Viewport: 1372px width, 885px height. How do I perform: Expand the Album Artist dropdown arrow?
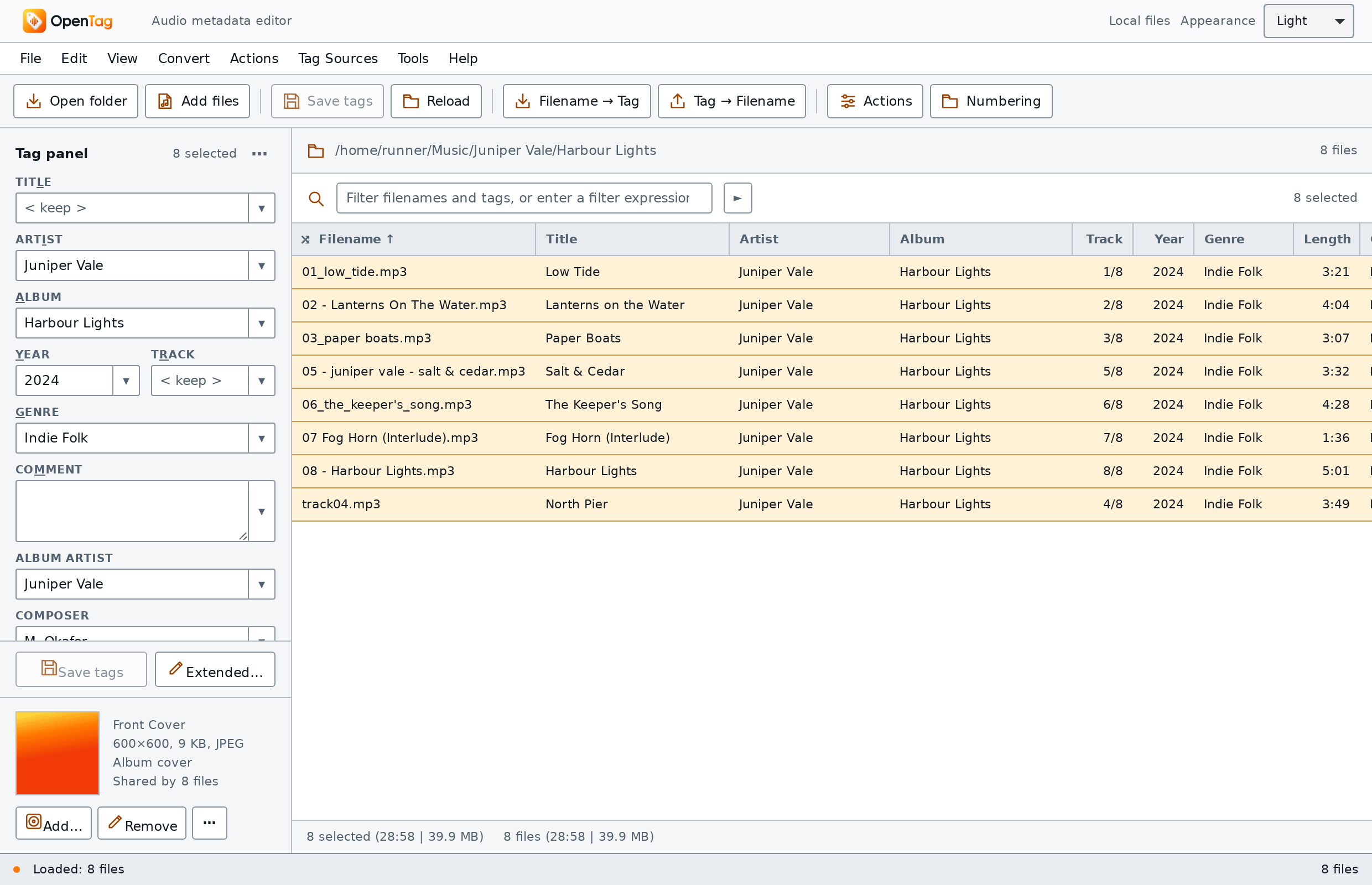pyautogui.click(x=262, y=584)
